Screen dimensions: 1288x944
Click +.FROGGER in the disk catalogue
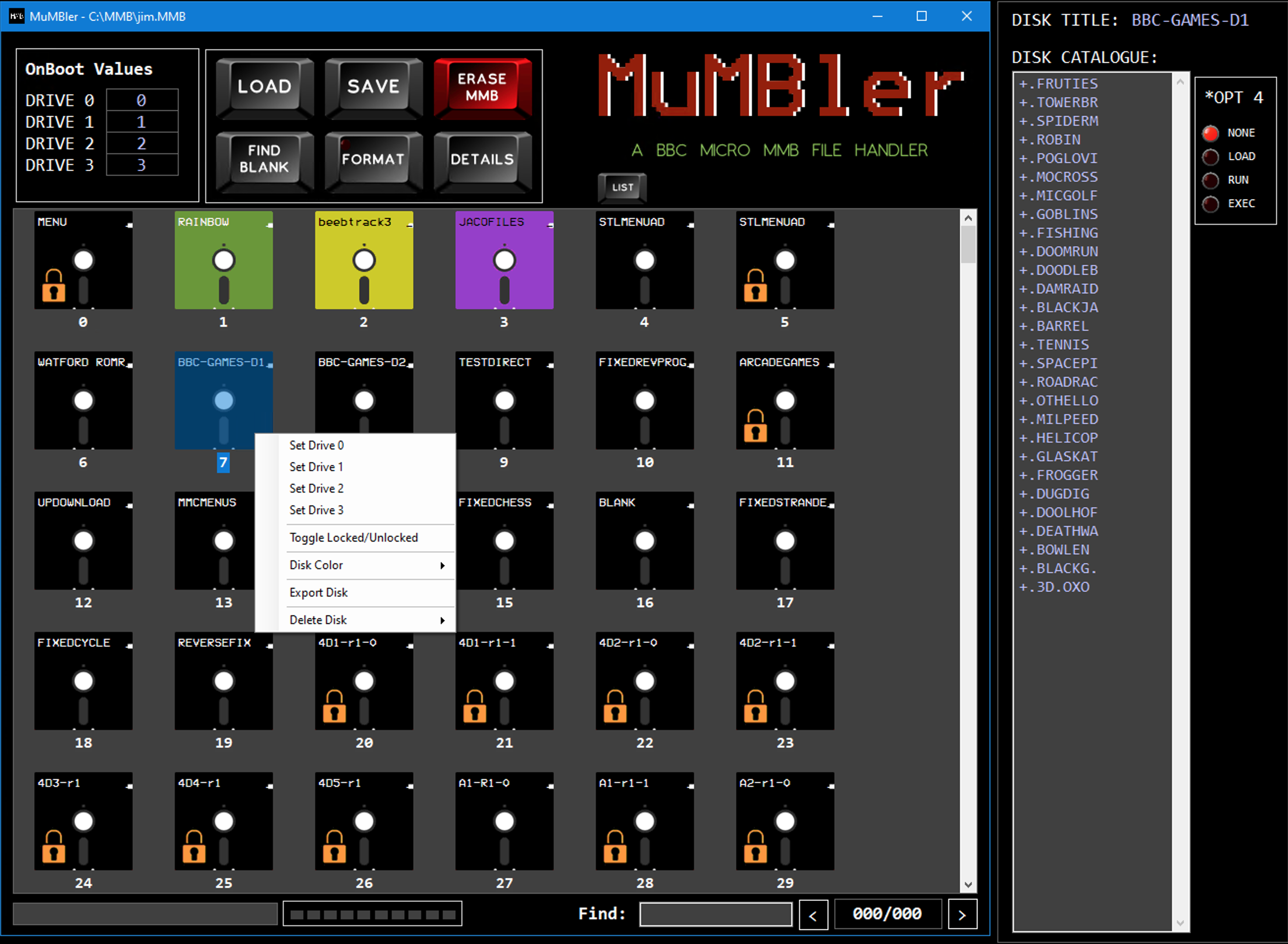1058,475
